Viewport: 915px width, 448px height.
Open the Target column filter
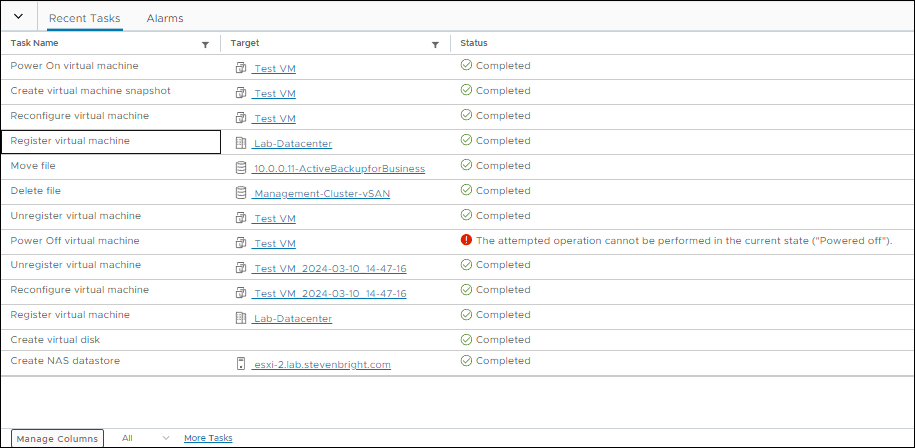click(x=435, y=44)
